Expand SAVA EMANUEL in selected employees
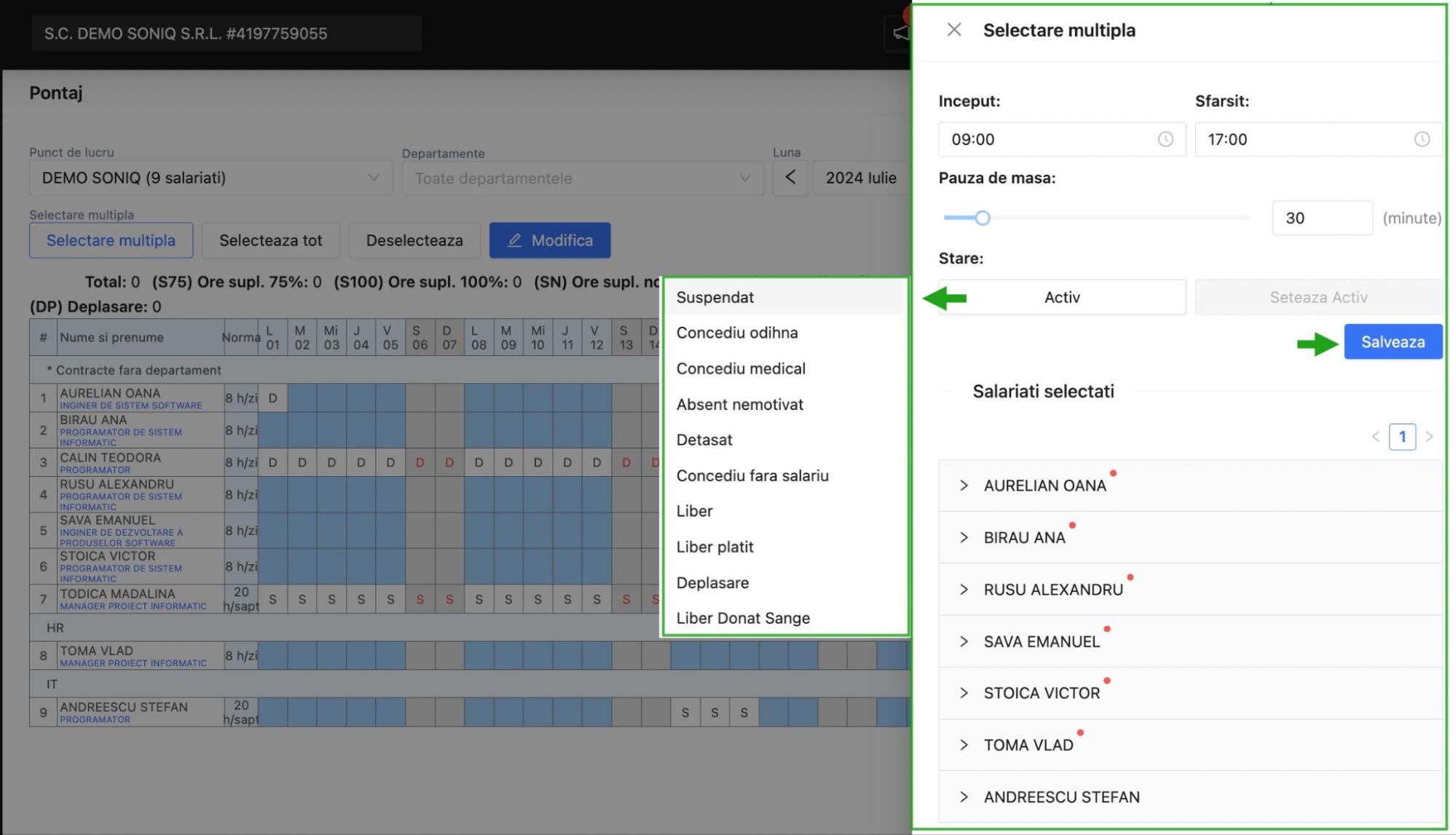Viewport: 1456px width, 835px height. coord(964,641)
